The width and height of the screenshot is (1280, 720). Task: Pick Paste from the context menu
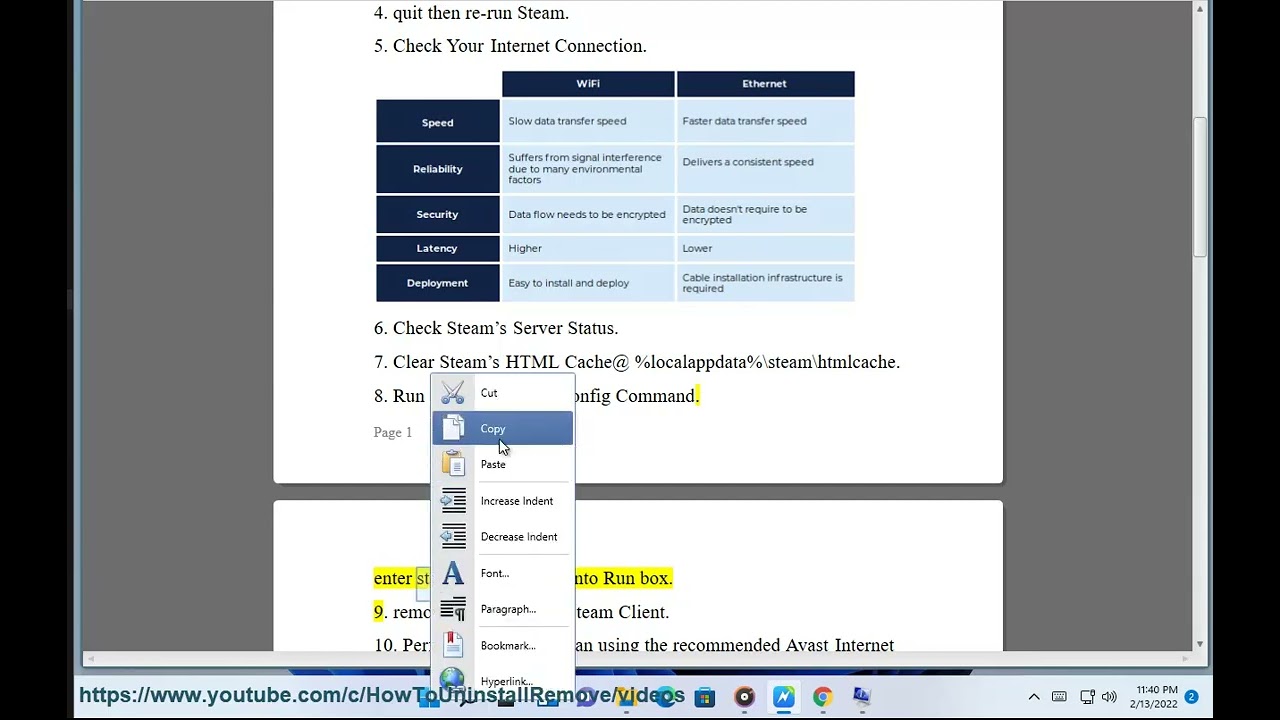coord(502,464)
